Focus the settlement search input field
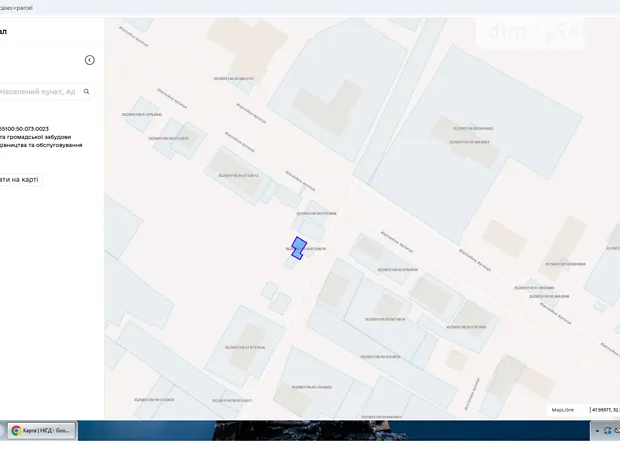 [x=38, y=91]
